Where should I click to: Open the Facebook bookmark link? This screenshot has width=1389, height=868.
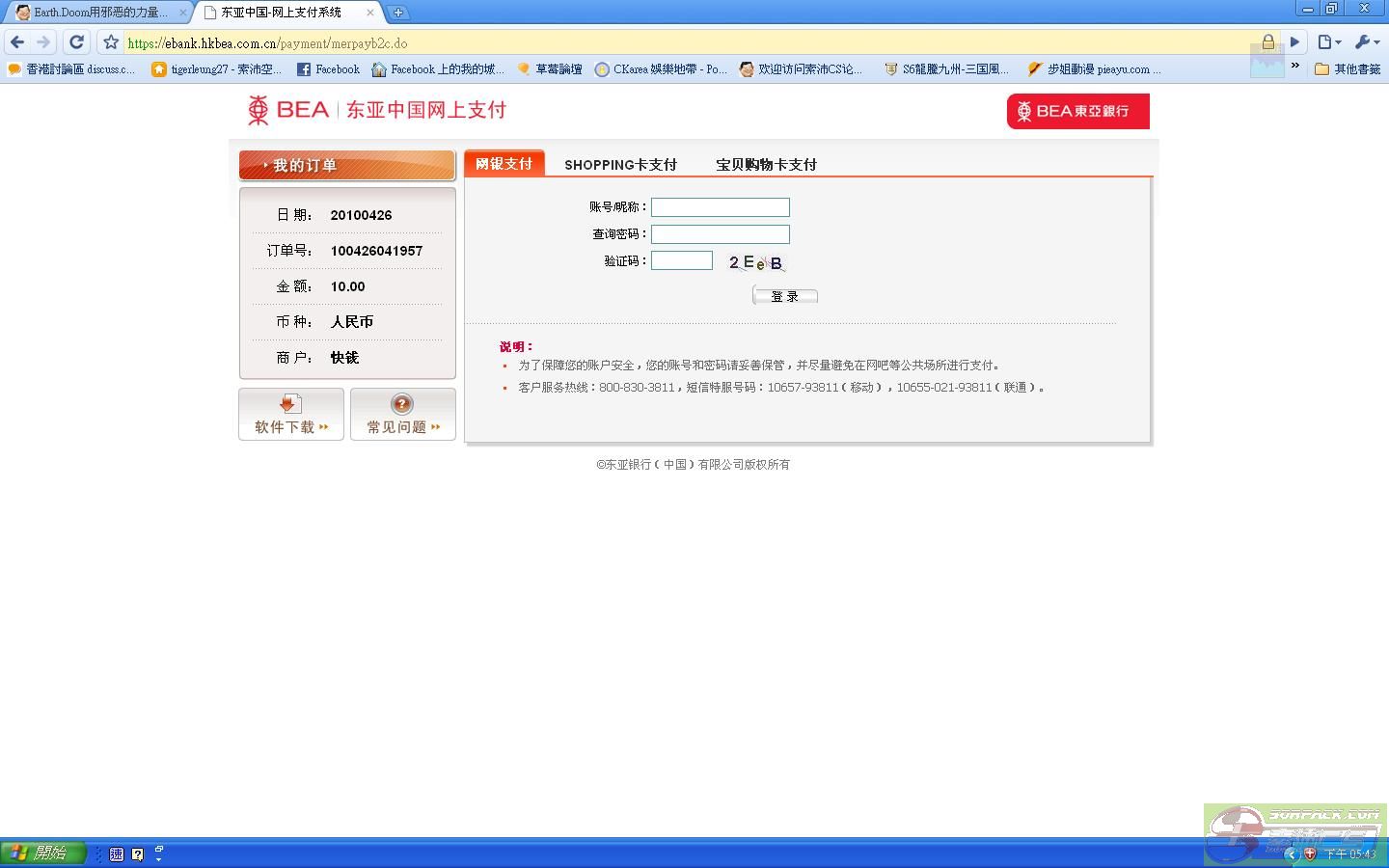(328, 69)
